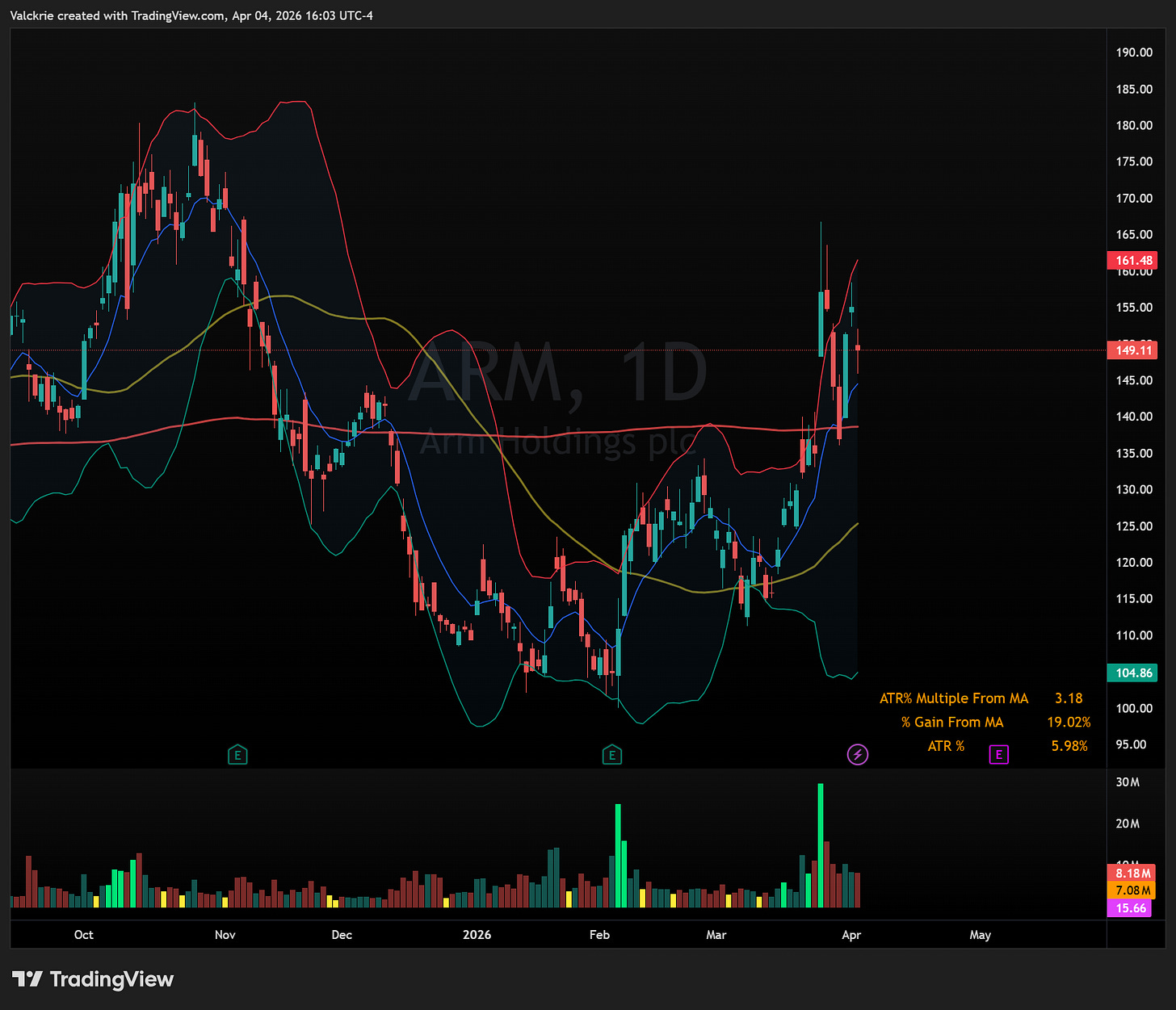Click the green earnings E marker below November
Image resolution: width=1176 pixels, height=1010 pixels.
[237, 756]
